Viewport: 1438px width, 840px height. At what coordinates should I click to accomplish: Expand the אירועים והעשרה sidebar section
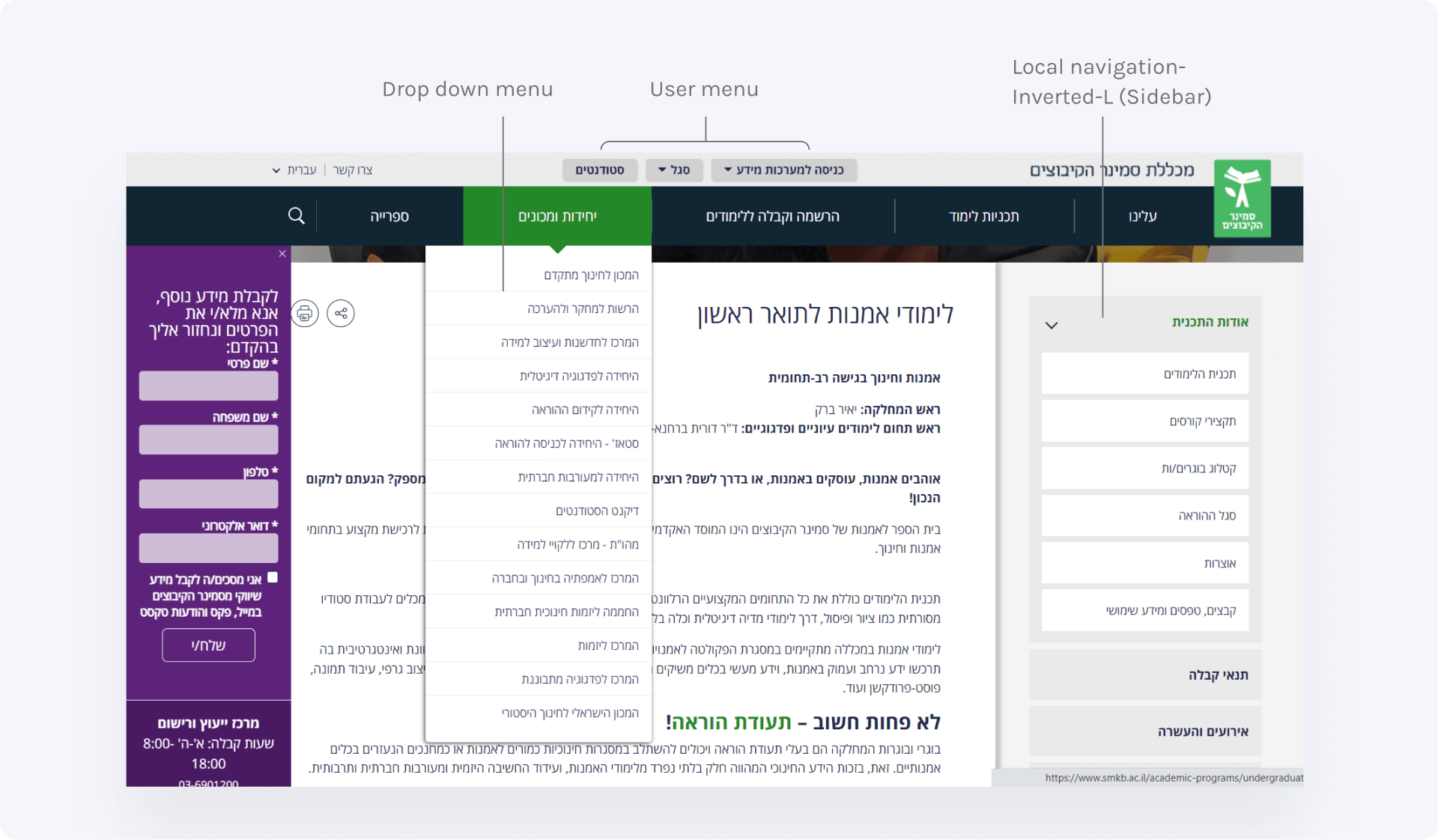coord(1145,731)
